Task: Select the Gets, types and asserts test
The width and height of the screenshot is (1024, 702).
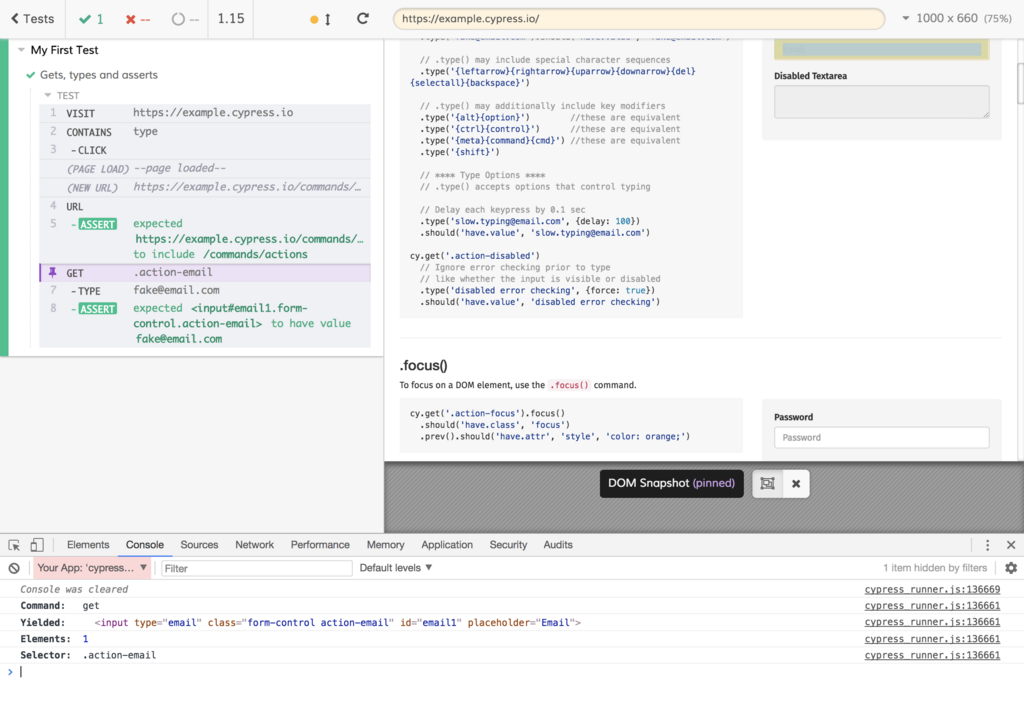Action: 99,74
